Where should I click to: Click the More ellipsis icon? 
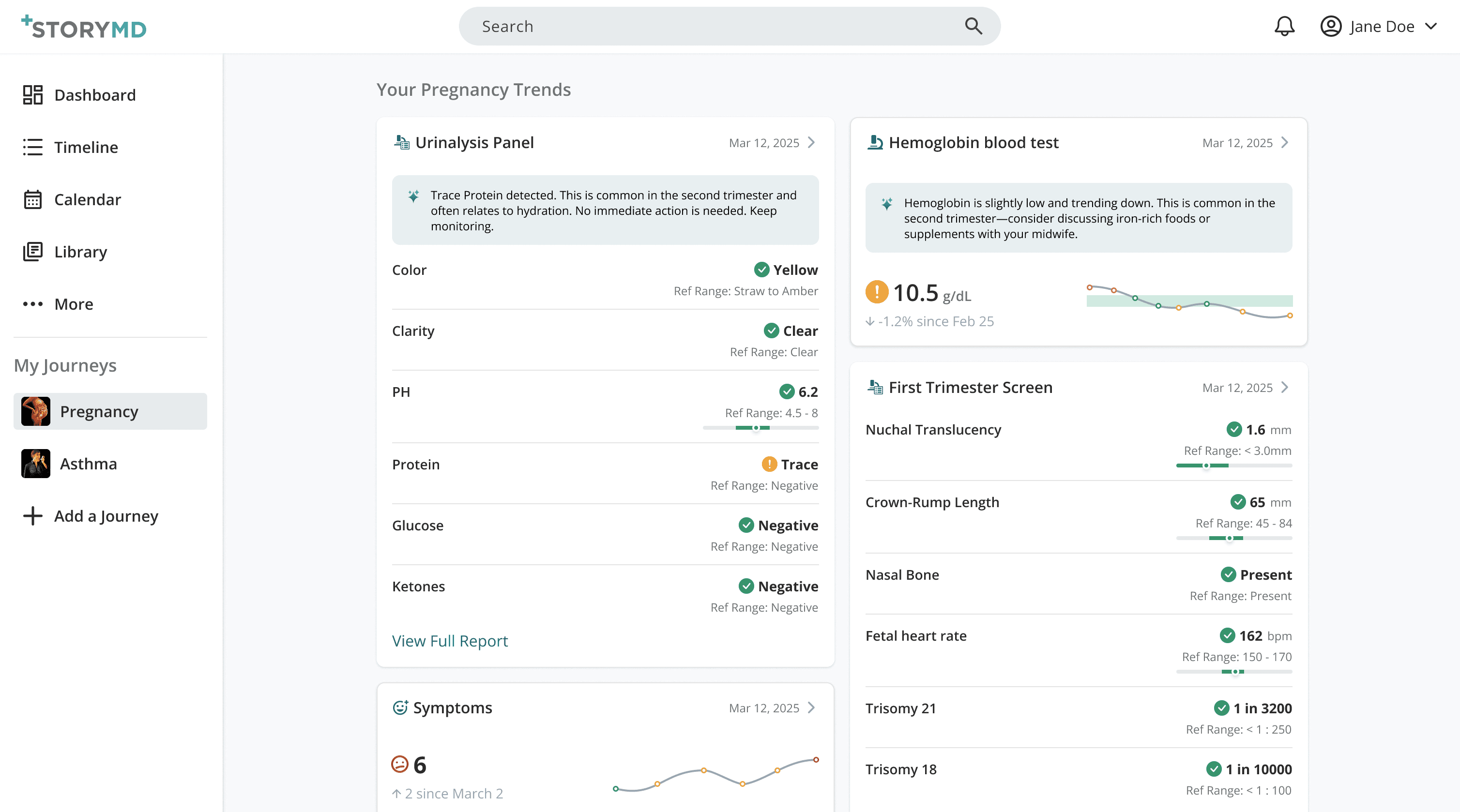[32, 304]
